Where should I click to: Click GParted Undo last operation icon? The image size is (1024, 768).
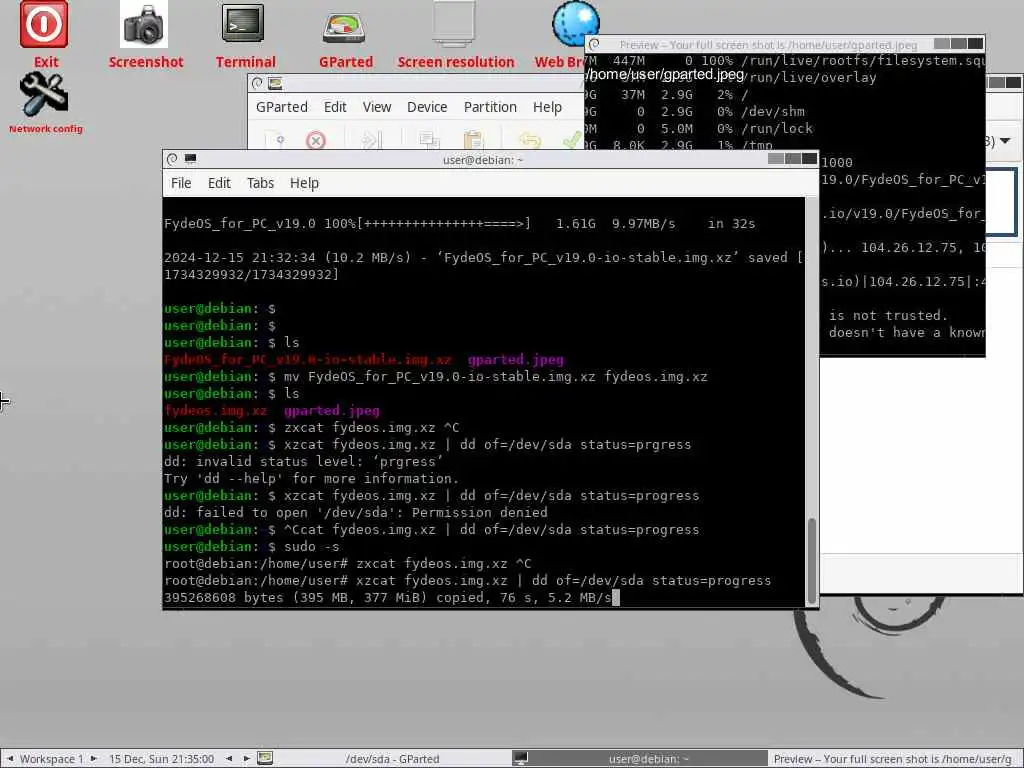coord(530,140)
